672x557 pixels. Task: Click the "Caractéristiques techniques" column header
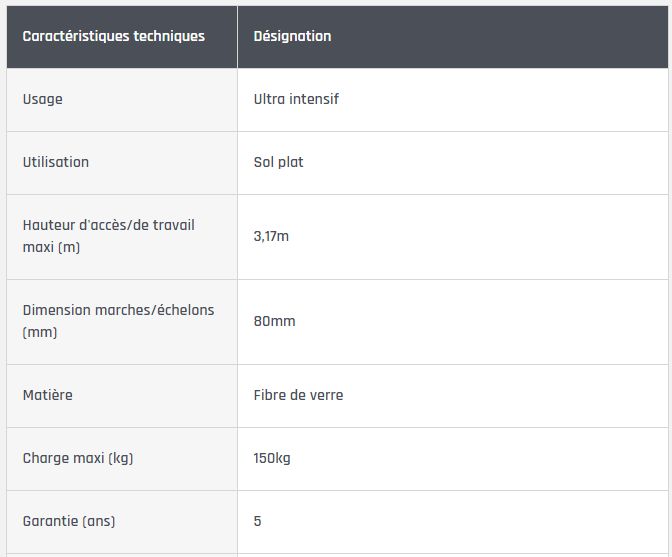(x=113, y=36)
